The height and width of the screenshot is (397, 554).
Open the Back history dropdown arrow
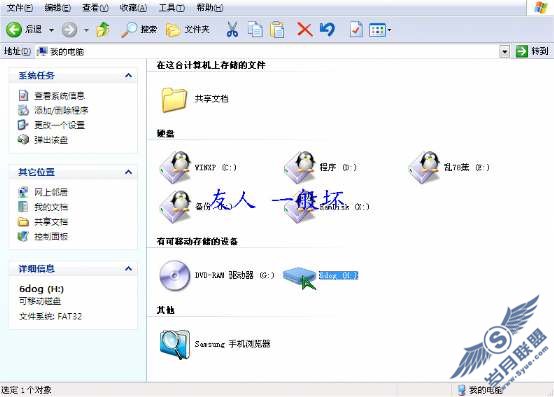click(x=52, y=30)
